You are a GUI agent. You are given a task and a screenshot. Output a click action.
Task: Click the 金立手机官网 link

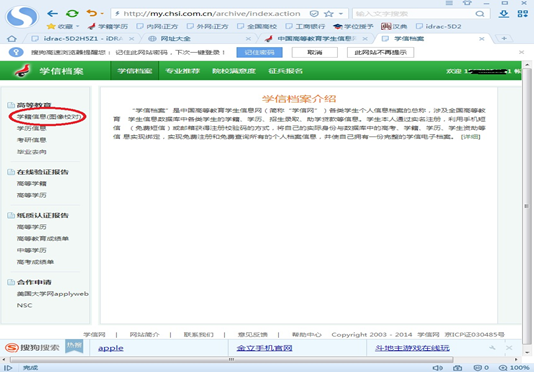coord(264,348)
